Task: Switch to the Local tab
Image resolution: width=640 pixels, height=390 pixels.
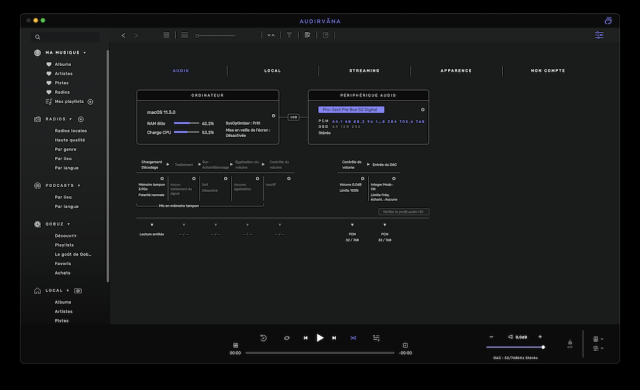Action: pyautogui.click(x=272, y=71)
